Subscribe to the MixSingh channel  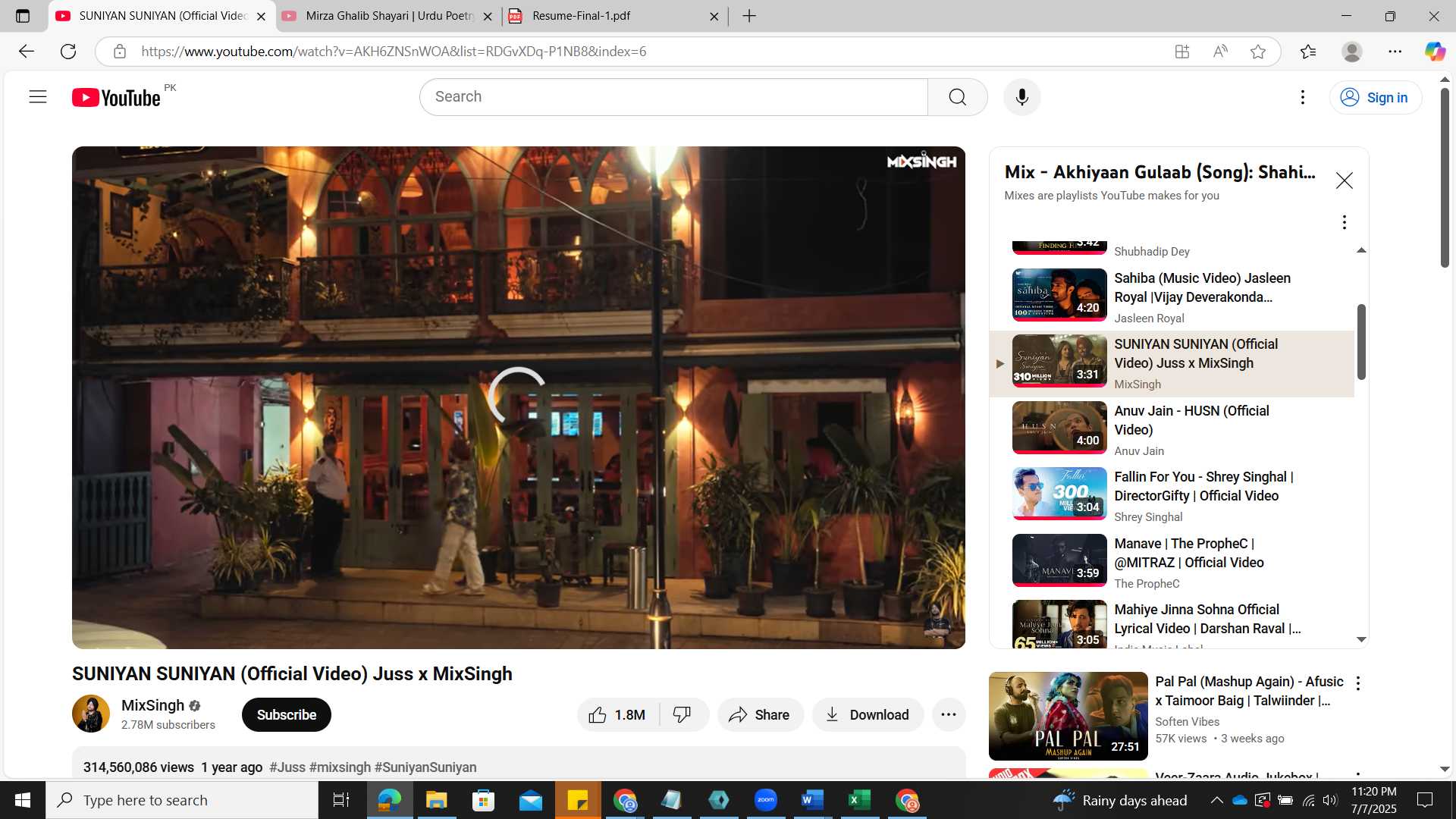(x=286, y=715)
